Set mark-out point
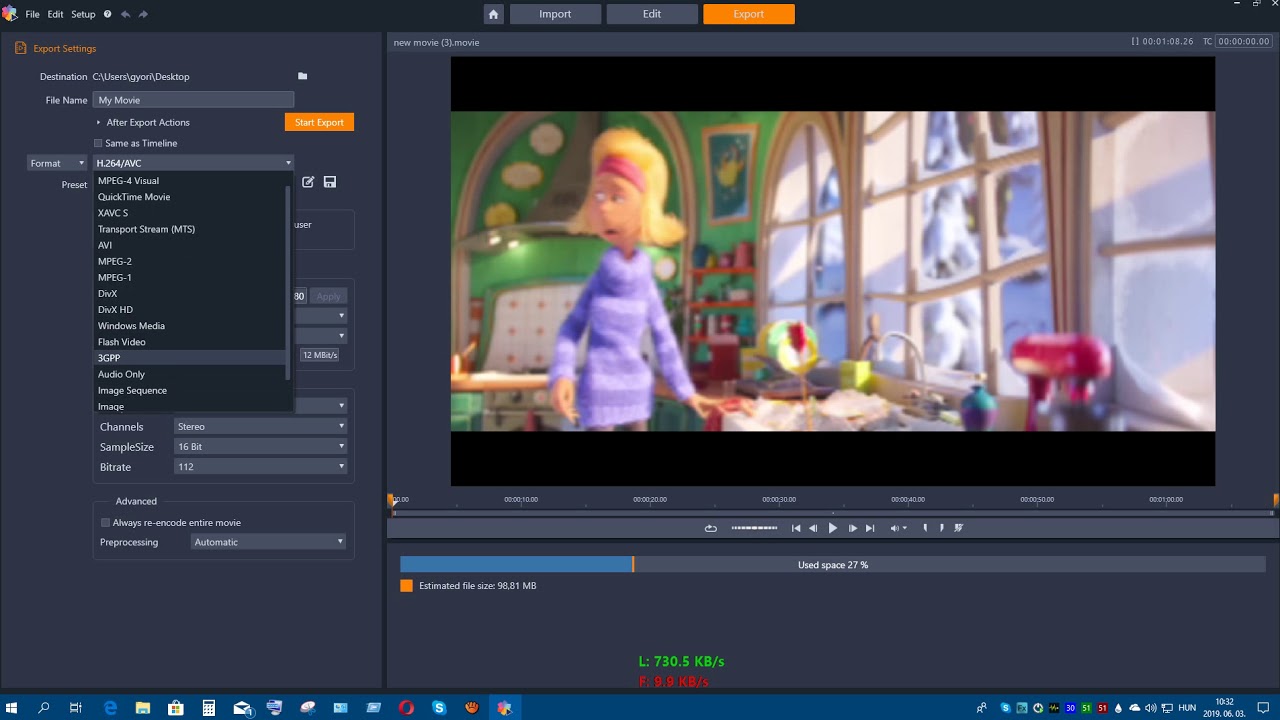Screen dimensions: 1280x720 [x=941, y=528]
